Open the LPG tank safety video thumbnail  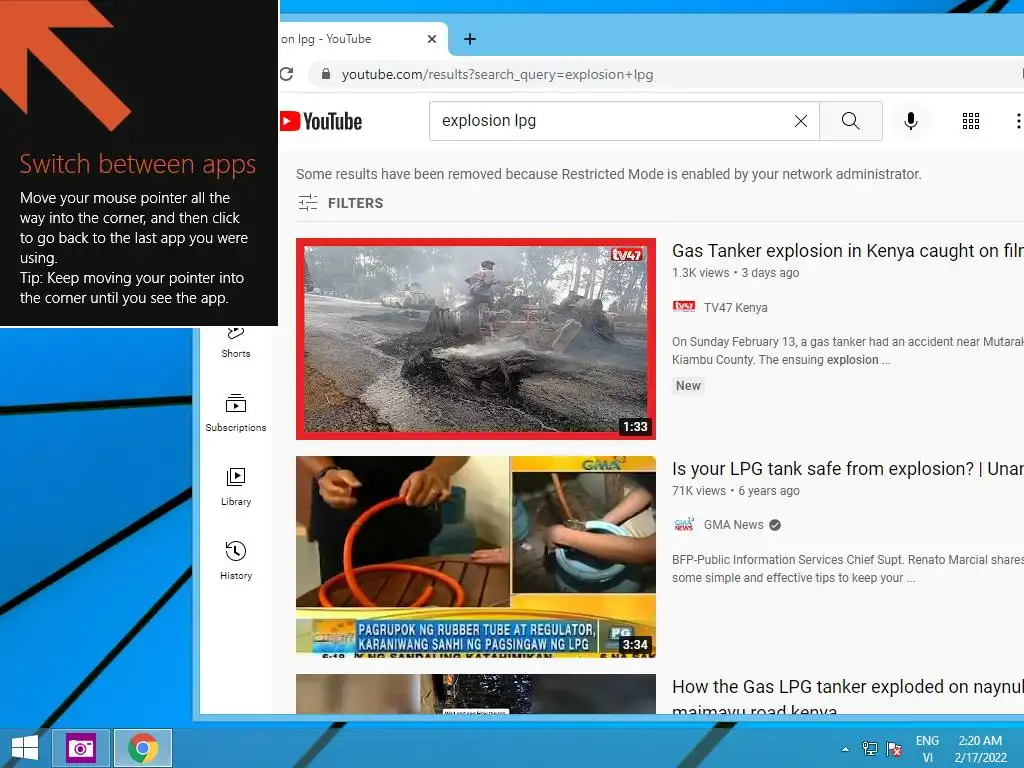coord(475,556)
